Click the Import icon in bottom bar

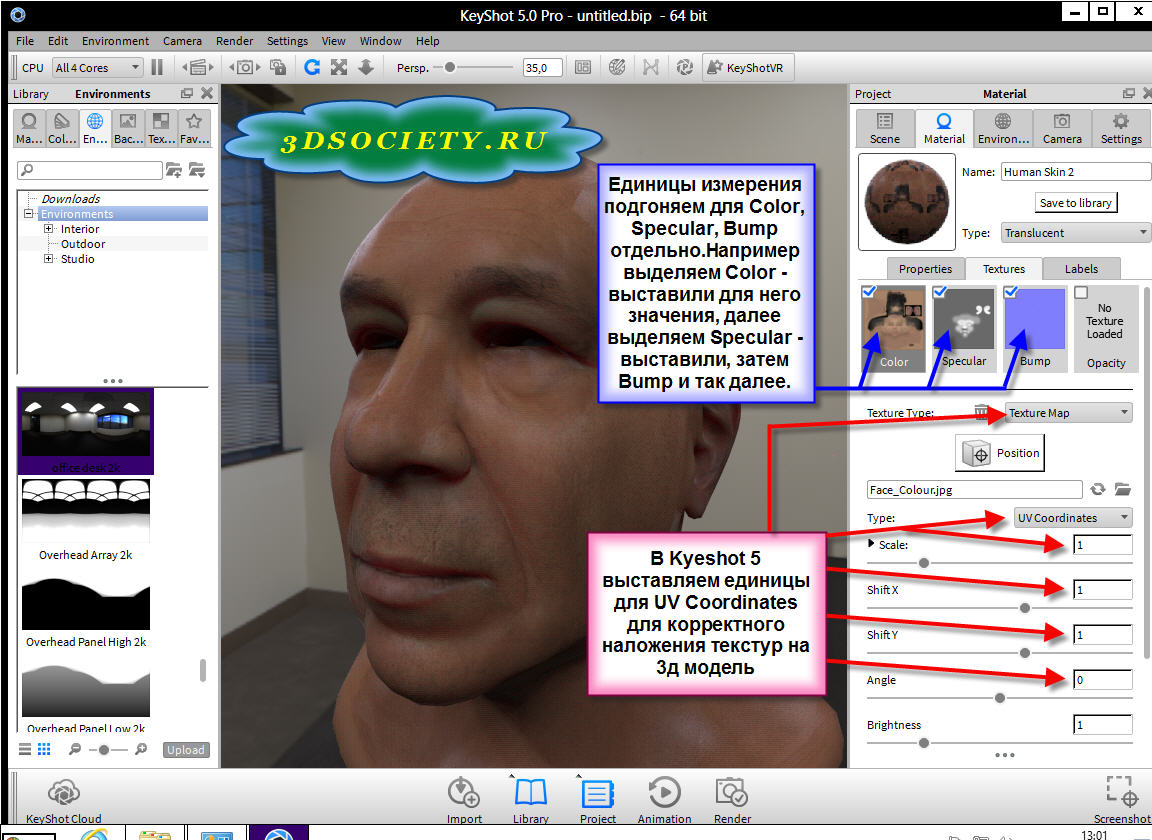[464, 800]
